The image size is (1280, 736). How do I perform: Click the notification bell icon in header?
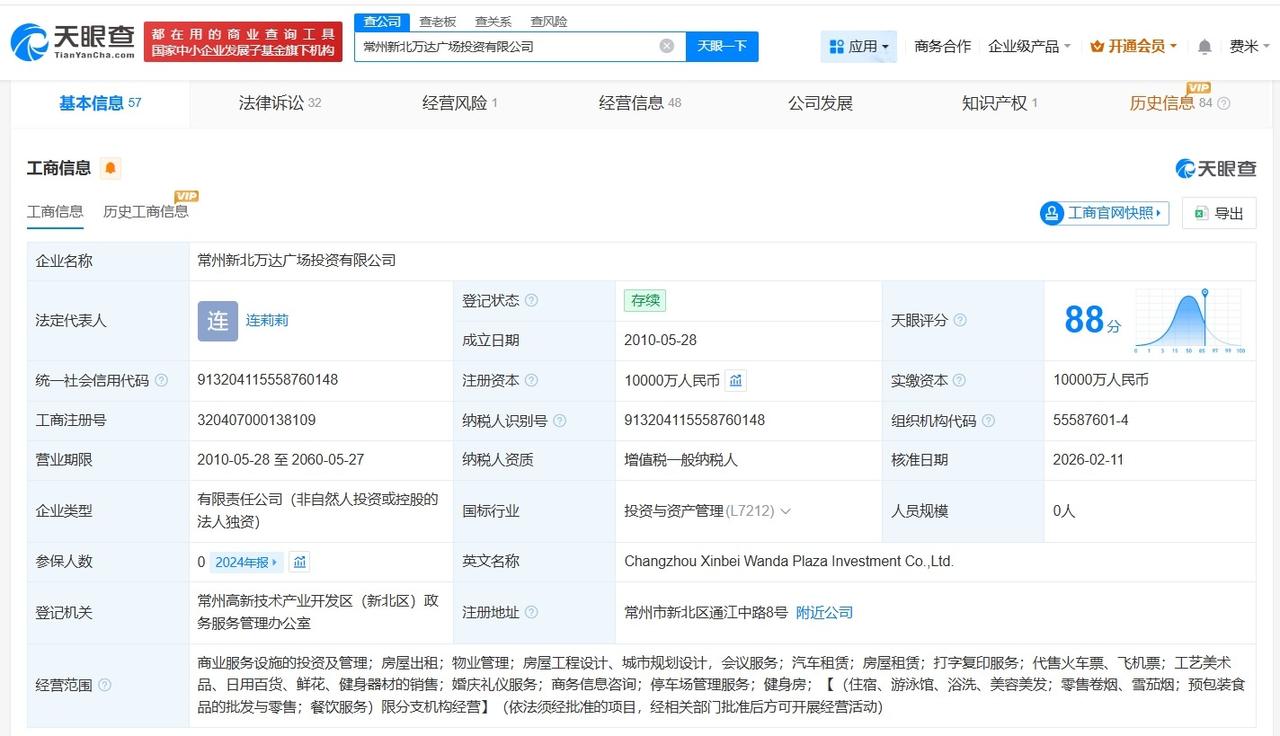[x=1204, y=47]
